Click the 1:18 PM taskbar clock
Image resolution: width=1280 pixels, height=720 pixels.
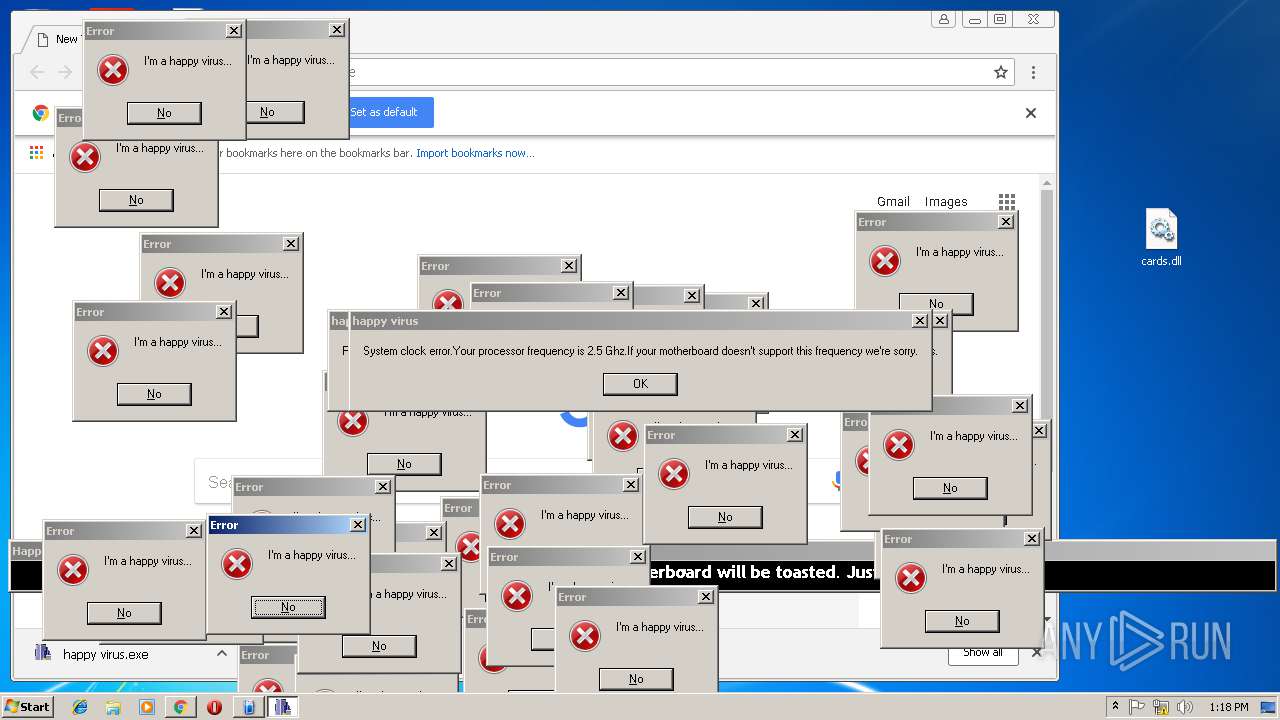pos(1228,707)
